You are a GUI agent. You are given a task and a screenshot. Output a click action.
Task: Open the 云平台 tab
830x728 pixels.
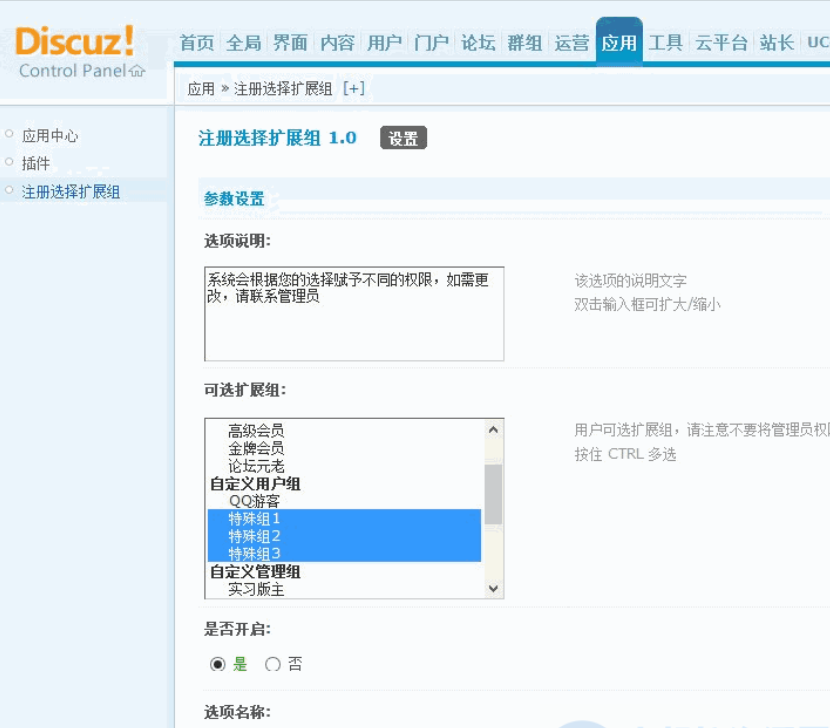pyautogui.click(x=722, y=44)
